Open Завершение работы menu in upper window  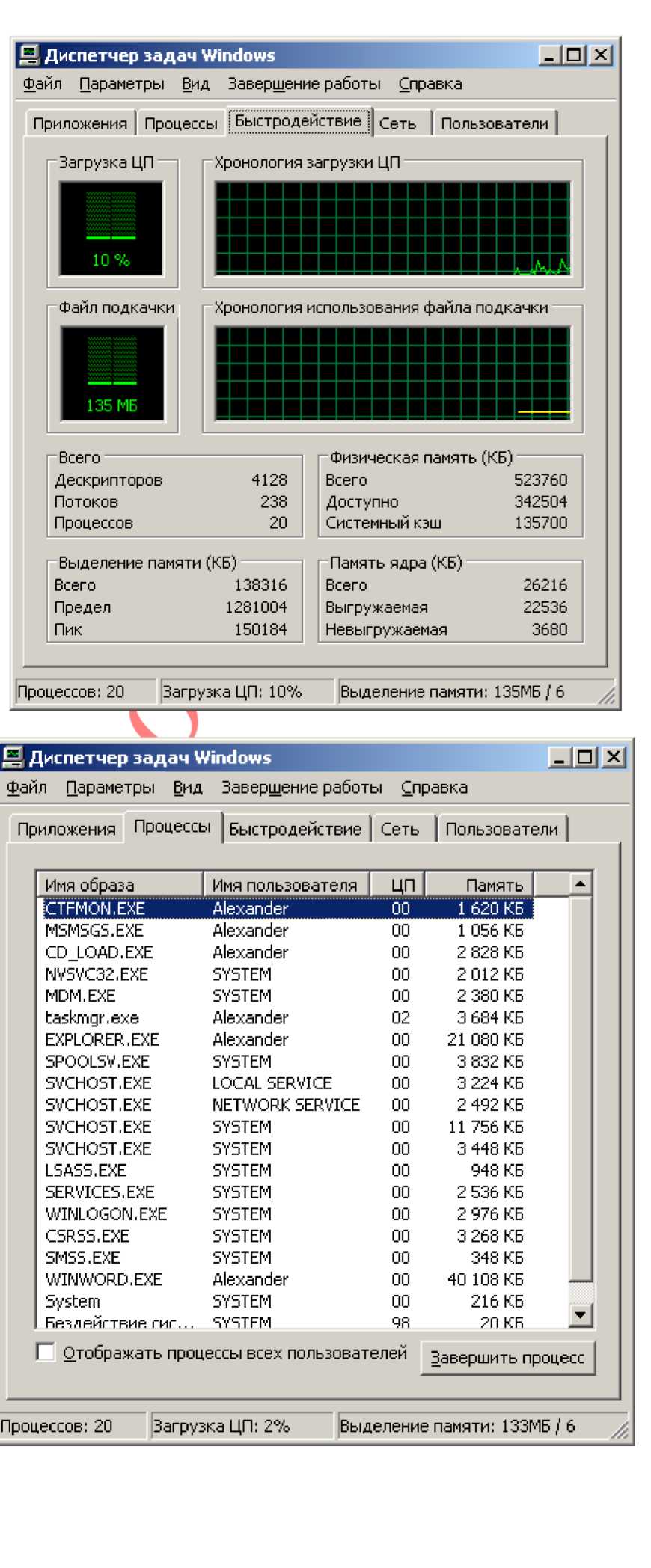tap(304, 84)
